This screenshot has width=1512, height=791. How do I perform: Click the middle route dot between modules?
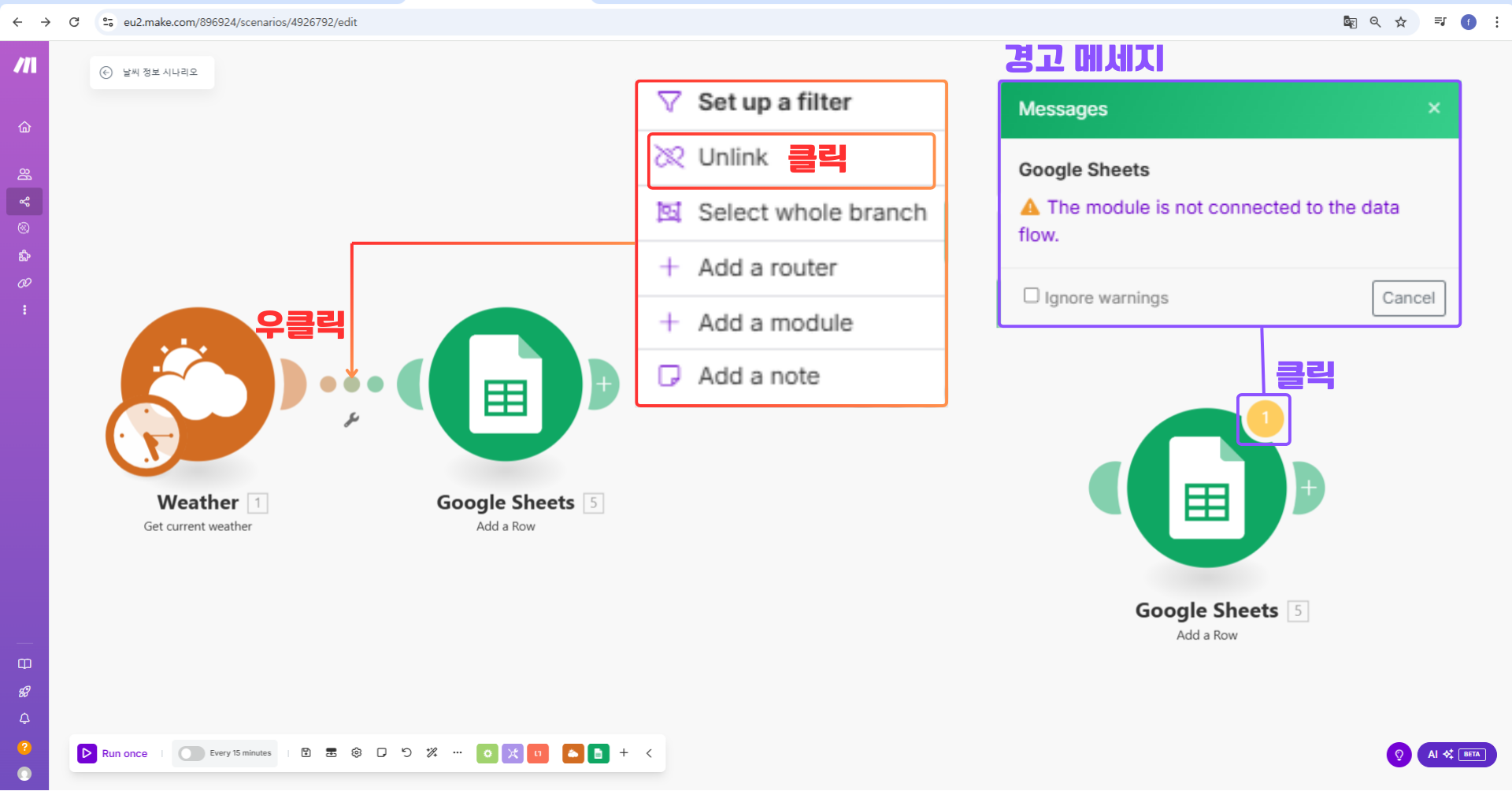tap(352, 384)
